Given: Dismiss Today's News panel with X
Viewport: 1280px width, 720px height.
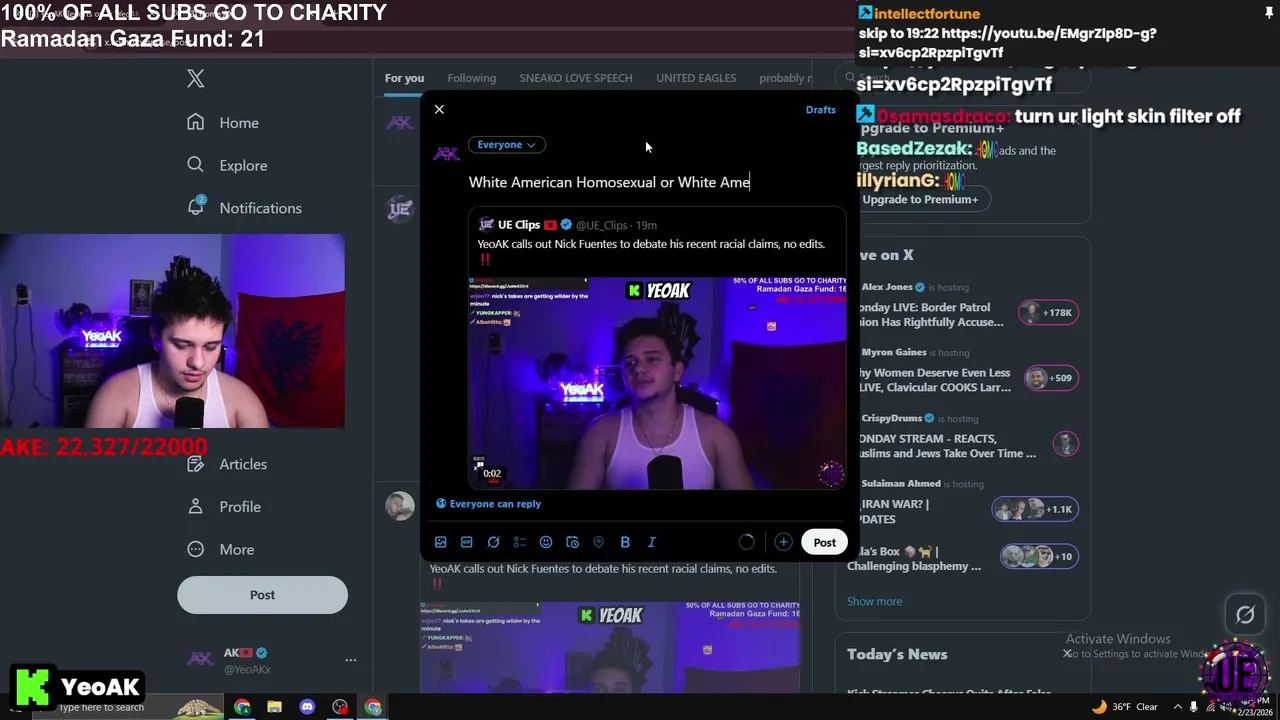Looking at the screenshot, I should tap(1067, 654).
